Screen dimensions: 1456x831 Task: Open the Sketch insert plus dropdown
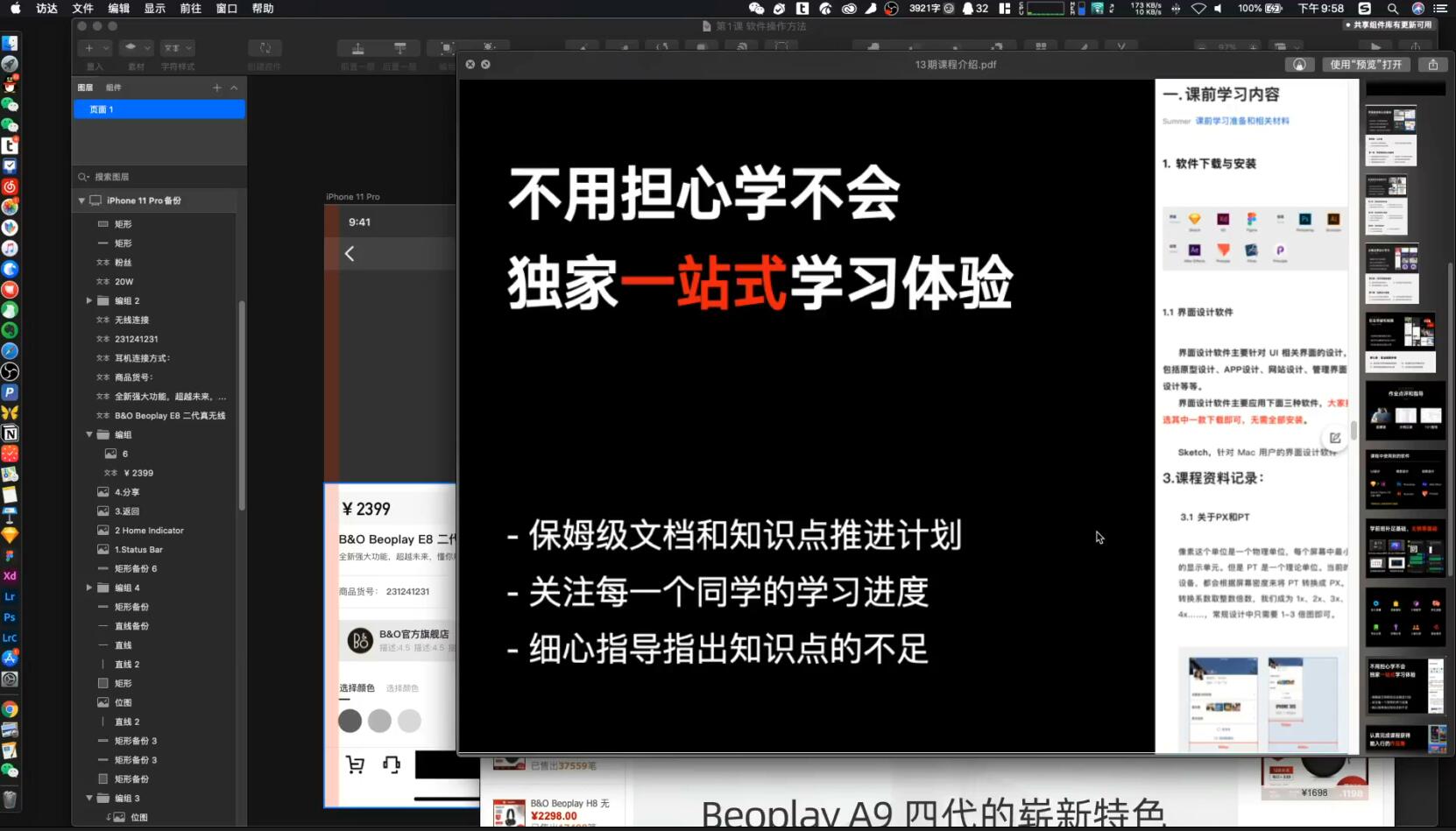click(95, 48)
